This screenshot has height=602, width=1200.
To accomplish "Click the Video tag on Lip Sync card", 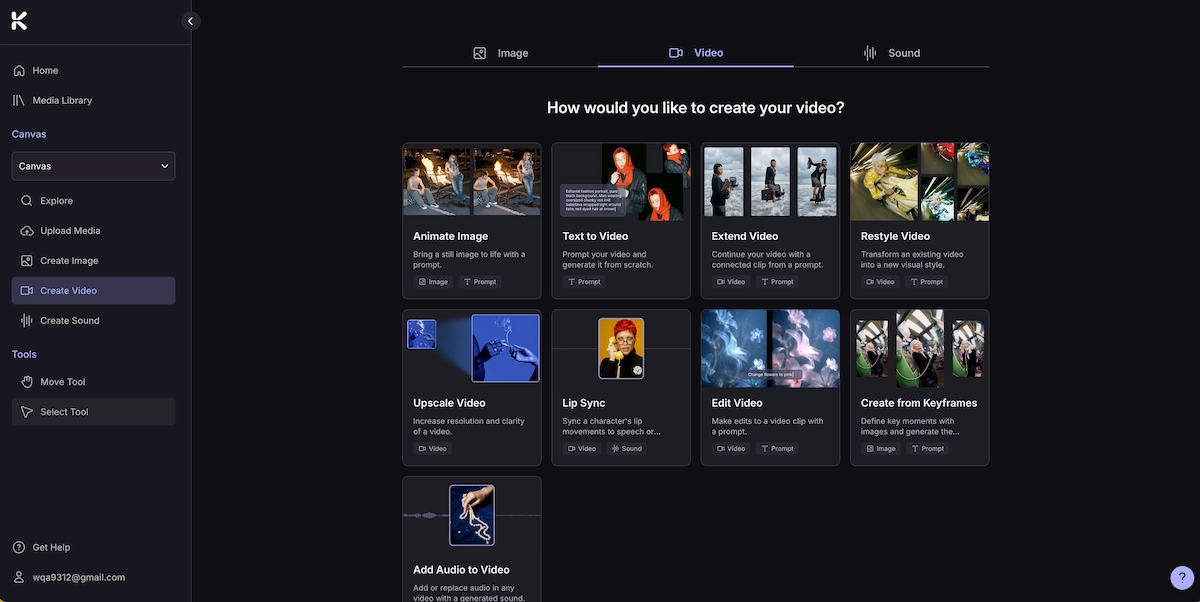I will pos(582,449).
